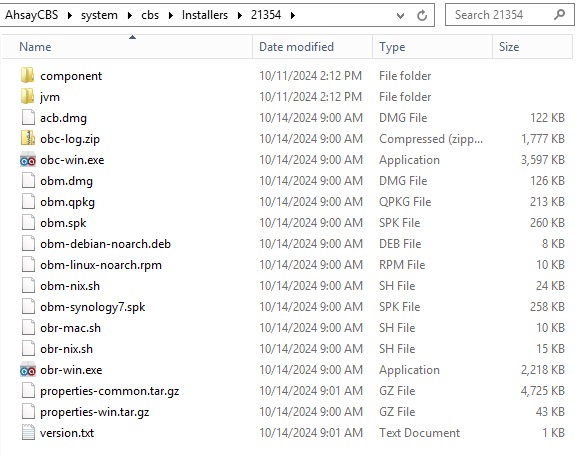Select the obm-synology7.spk file name

pyautogui.click(x=92, y=307)
